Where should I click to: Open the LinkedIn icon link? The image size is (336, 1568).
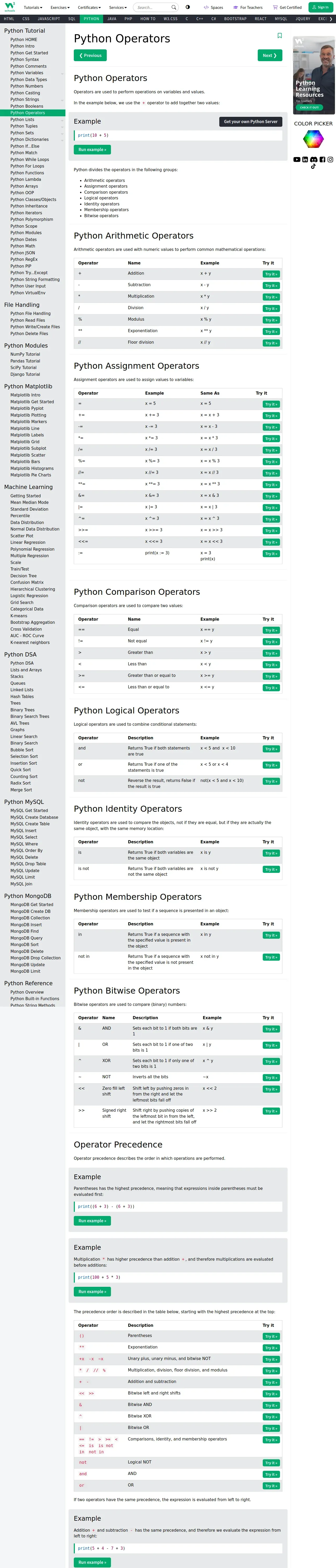[x=305, y=159]
